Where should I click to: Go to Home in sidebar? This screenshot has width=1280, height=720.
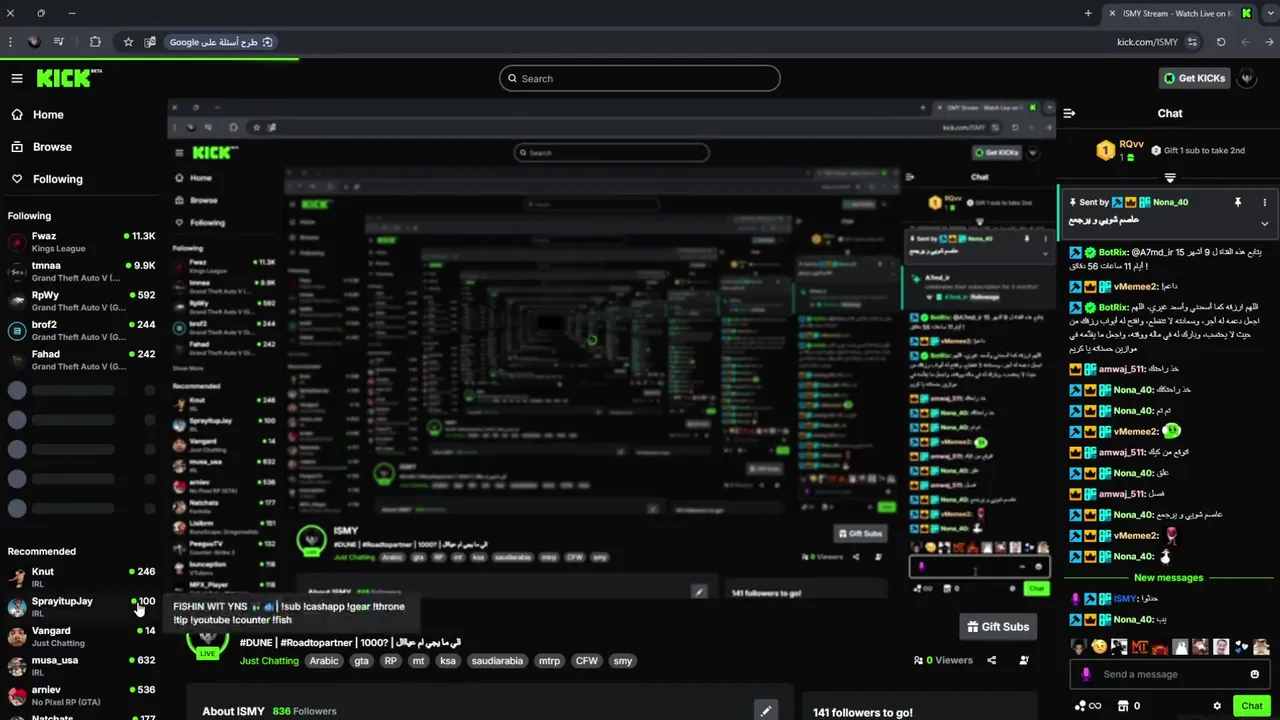click(37, 115)
